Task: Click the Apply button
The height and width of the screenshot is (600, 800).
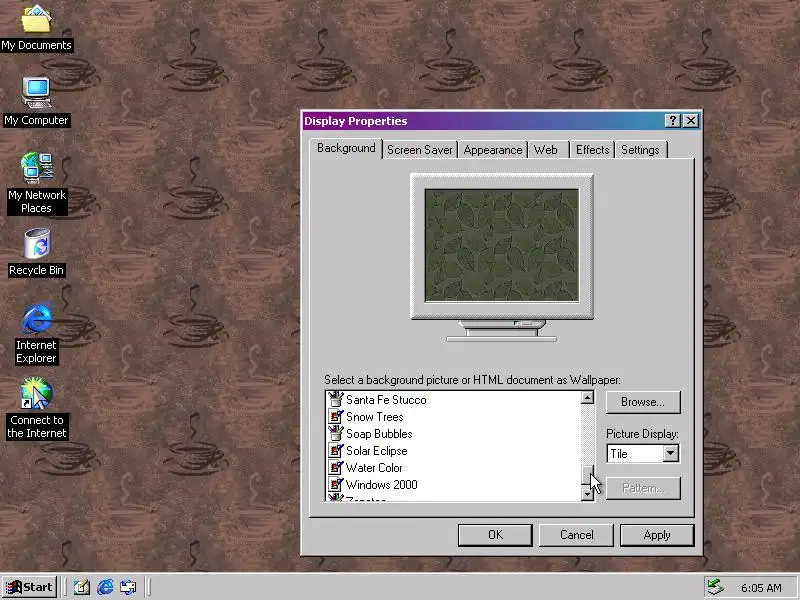Action: 657,535
